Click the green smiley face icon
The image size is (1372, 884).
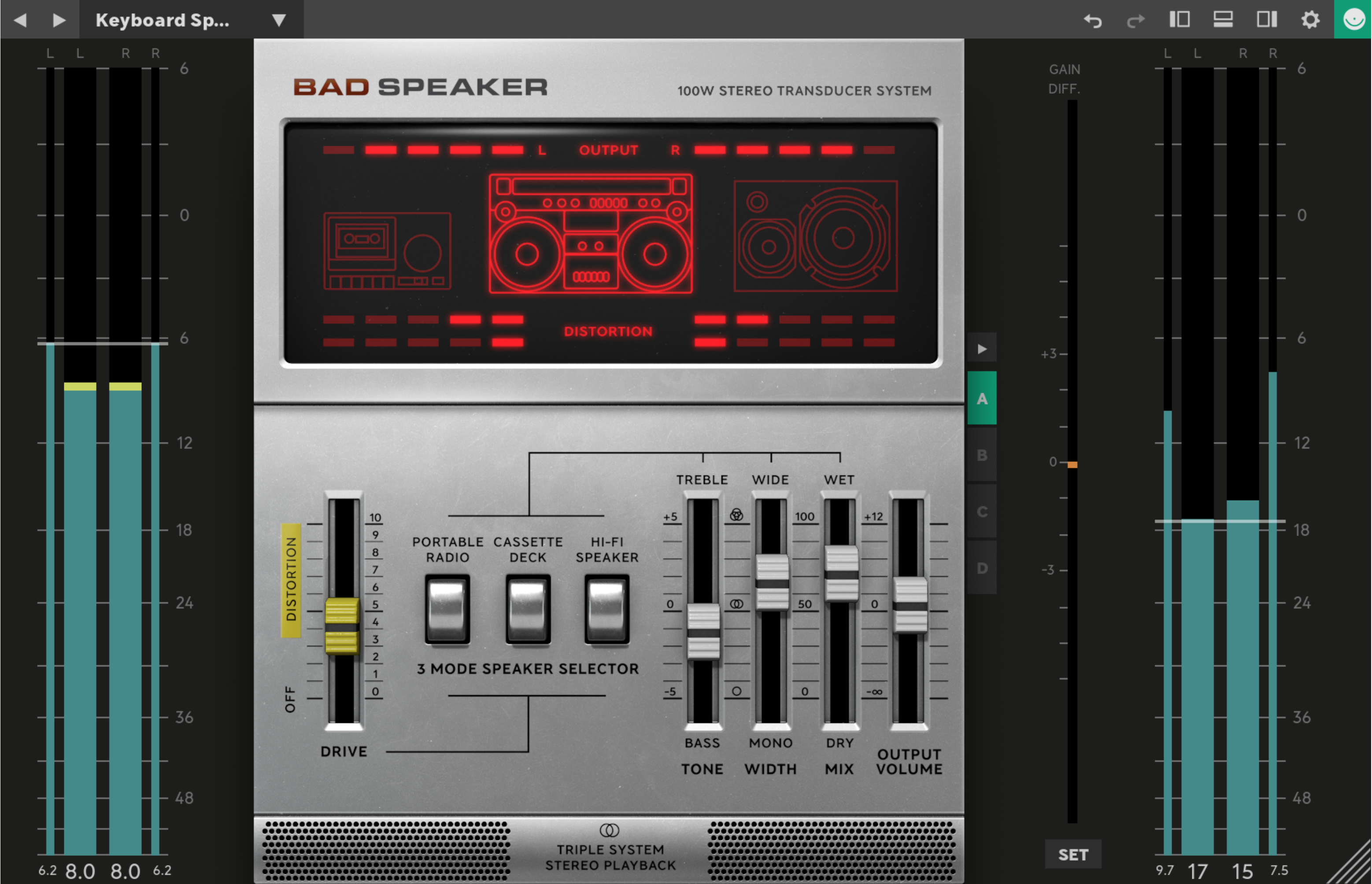tap(1353, 19)
